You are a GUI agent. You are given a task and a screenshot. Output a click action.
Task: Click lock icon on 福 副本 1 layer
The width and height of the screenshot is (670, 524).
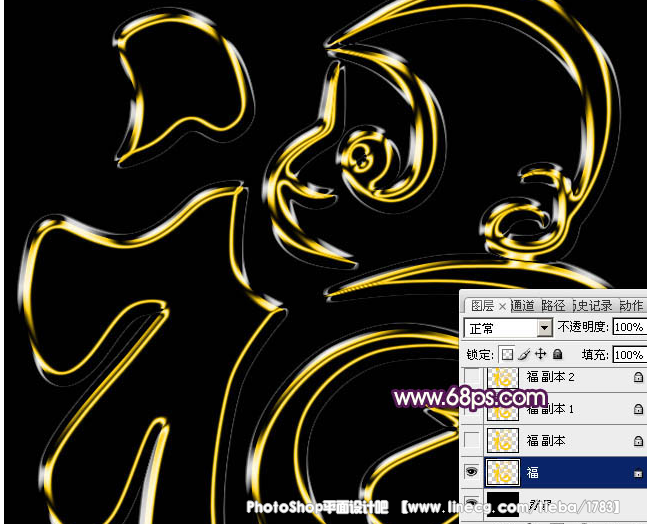click(638, 409)
